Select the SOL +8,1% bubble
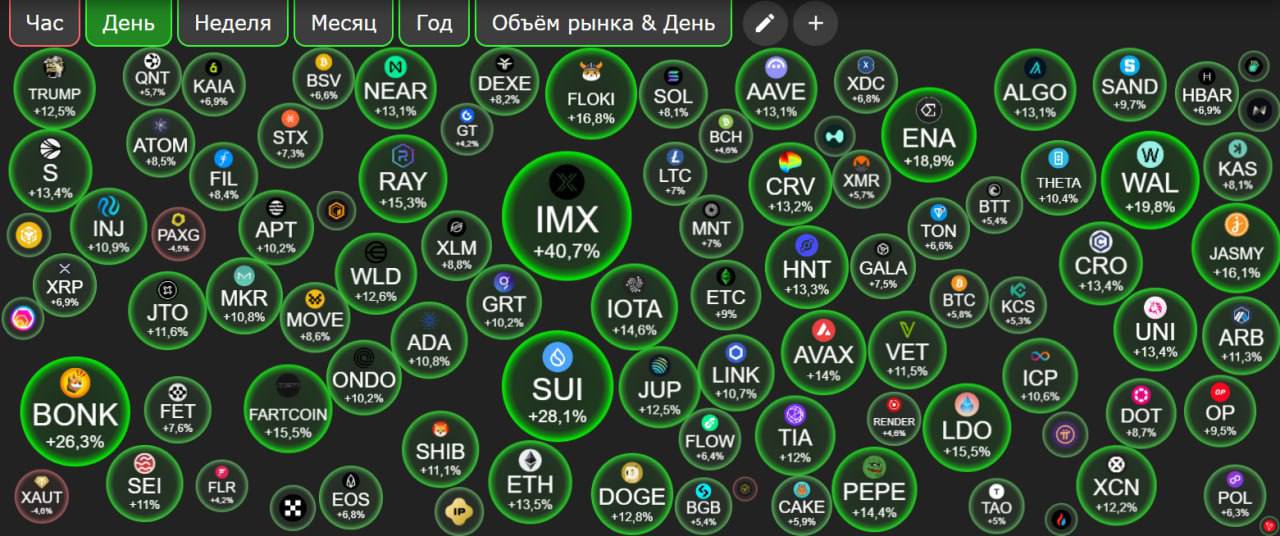 point(673,94)
